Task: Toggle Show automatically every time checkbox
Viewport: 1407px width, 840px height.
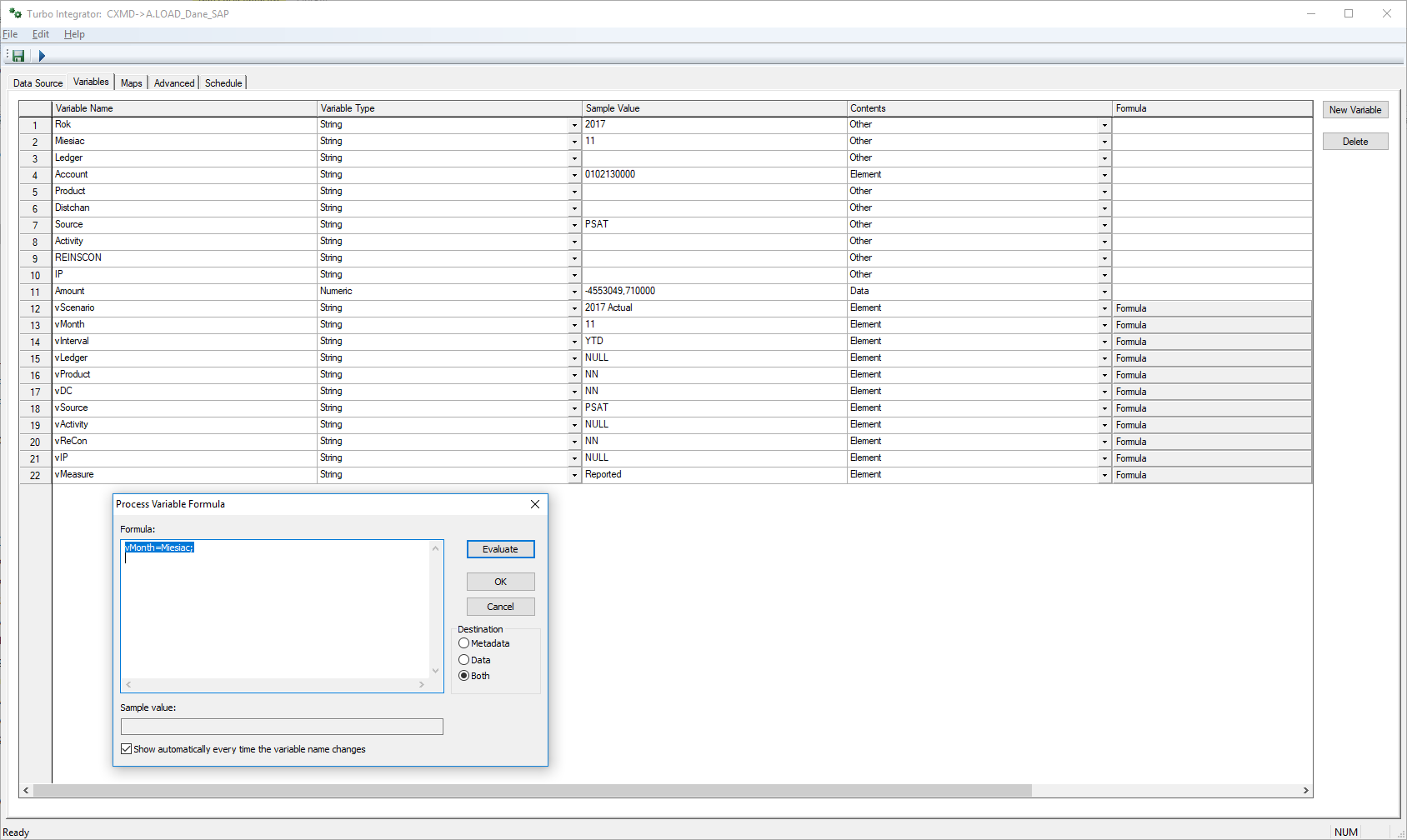Action: 127,749
